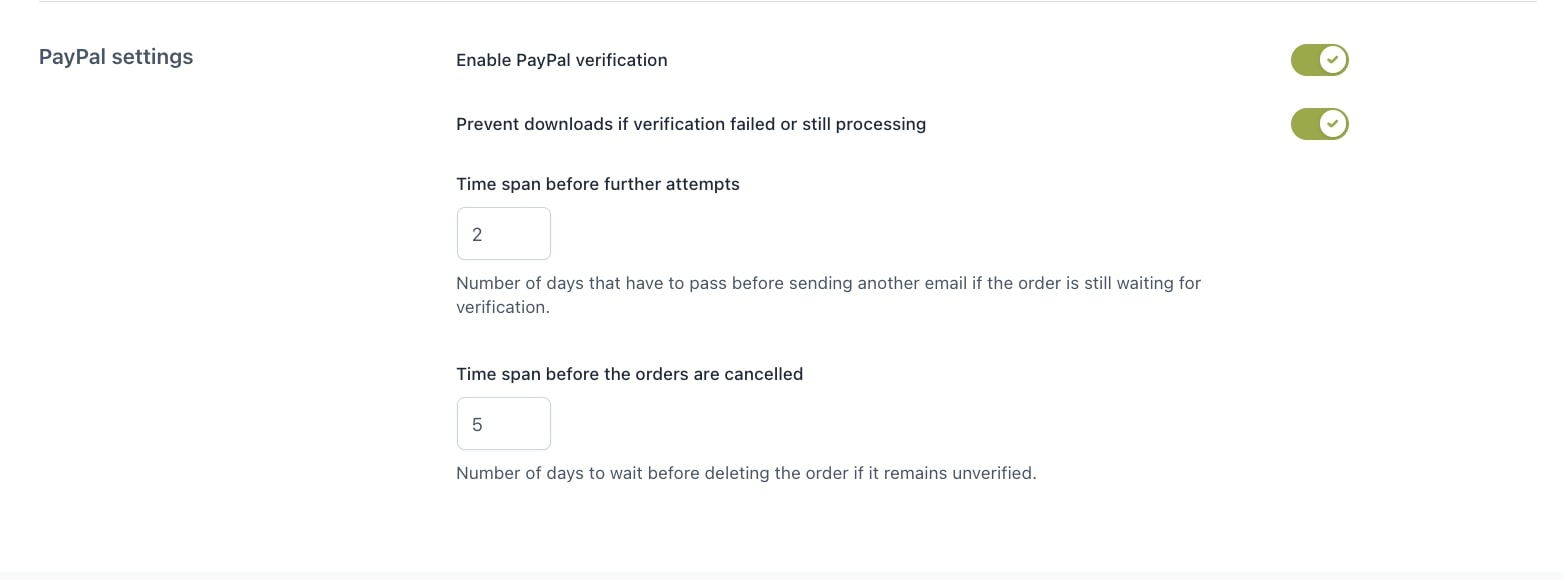Click the divider line above PayPal settings

pyautogui.click(x=782, y=2)
